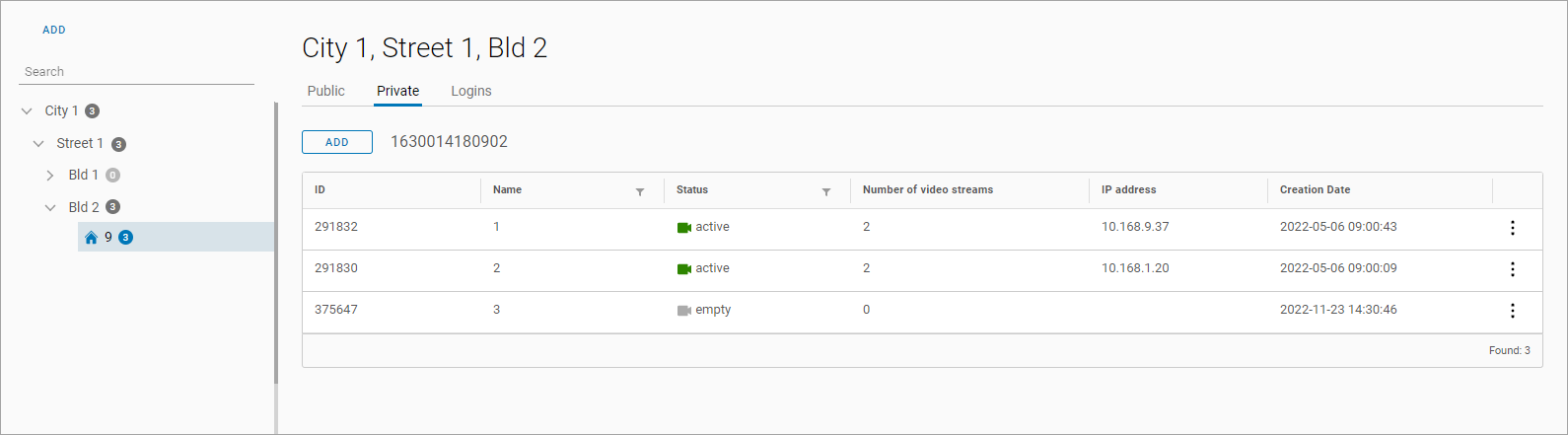Open the three-dot menu for camera 375647
This screenshot has width=1568, height=435.
tap(1512, 311)
